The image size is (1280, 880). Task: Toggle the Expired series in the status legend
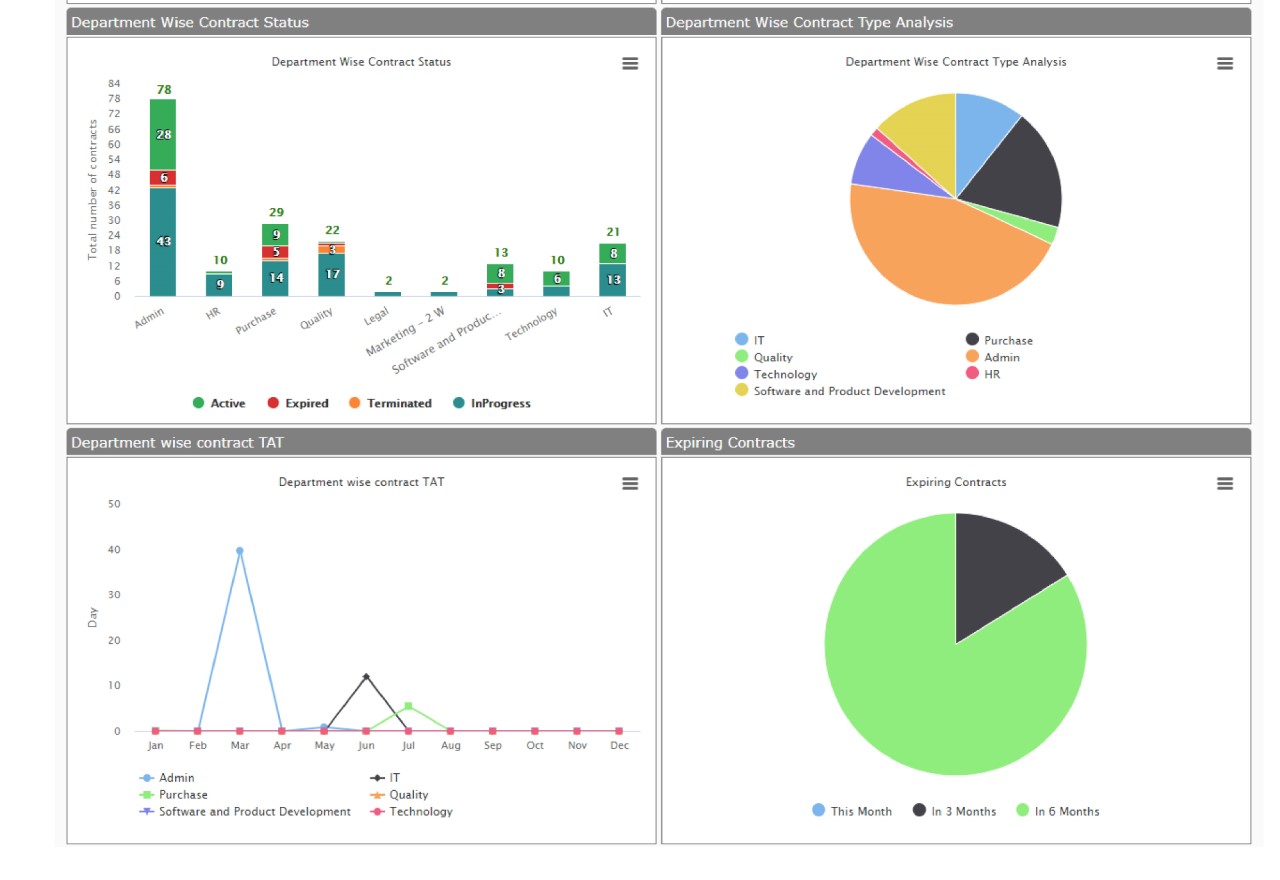pos(298,404)
